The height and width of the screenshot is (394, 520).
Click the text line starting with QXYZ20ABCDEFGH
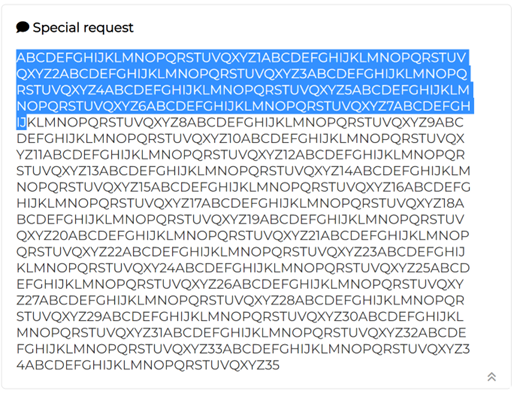243,236
